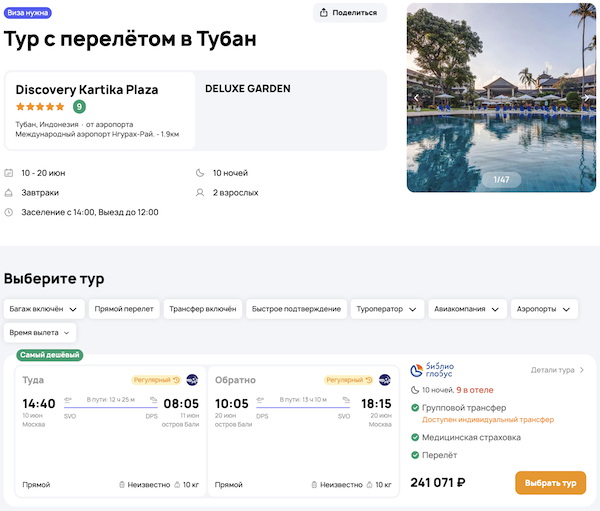The height and width of the screenshot is (511, 600).
Task: Expand the Авиакомпания dropdown
Action: pyautogui.click(x=467, y=309)
